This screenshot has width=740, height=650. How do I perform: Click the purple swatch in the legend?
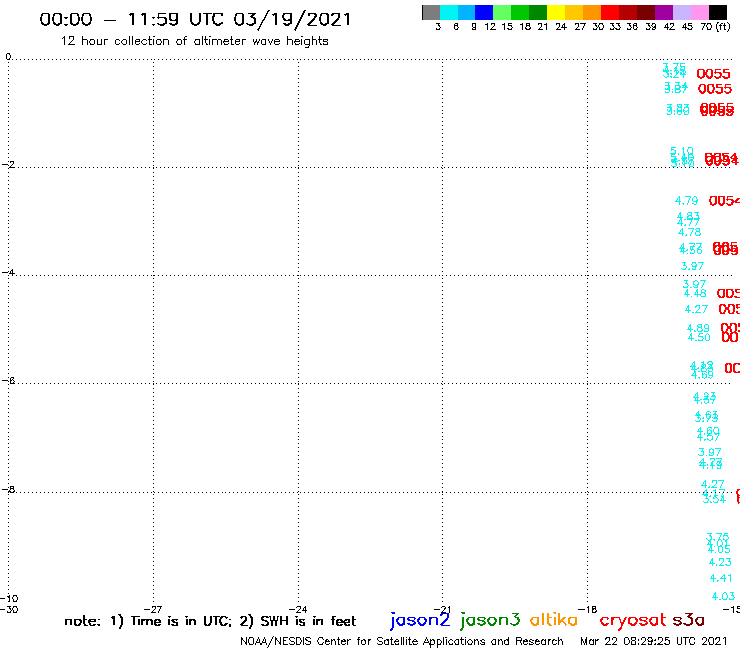pyautogui.click(x=664, y=12)
